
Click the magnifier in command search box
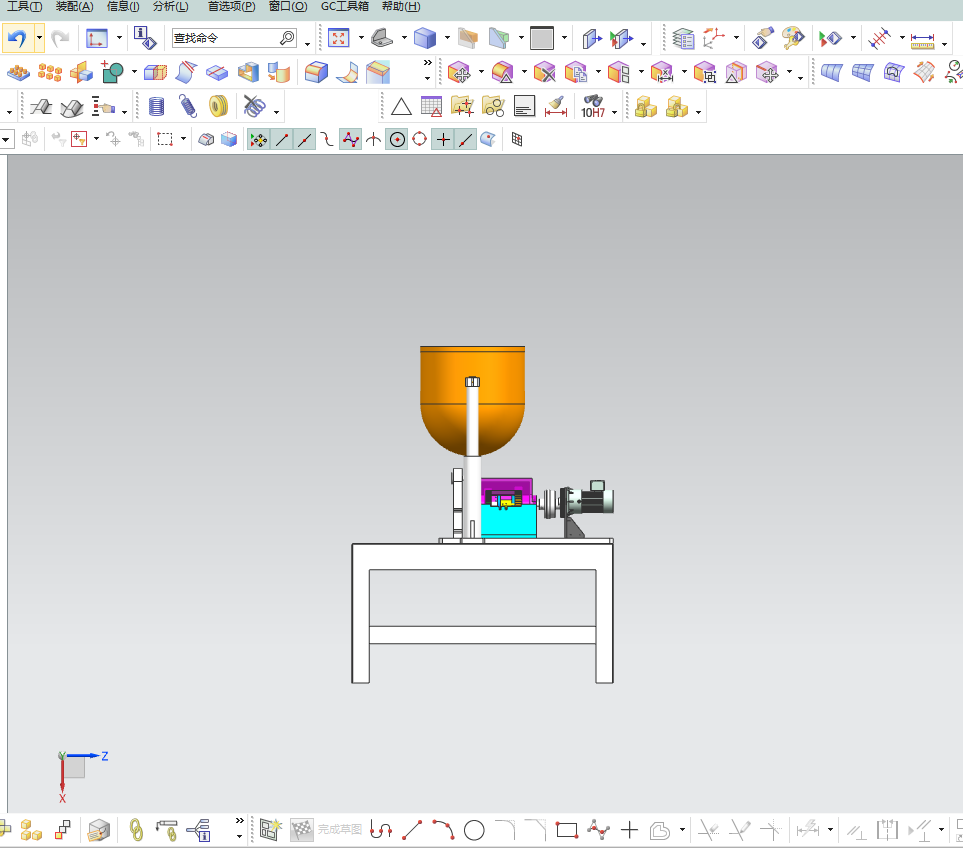tap(287, 38)
